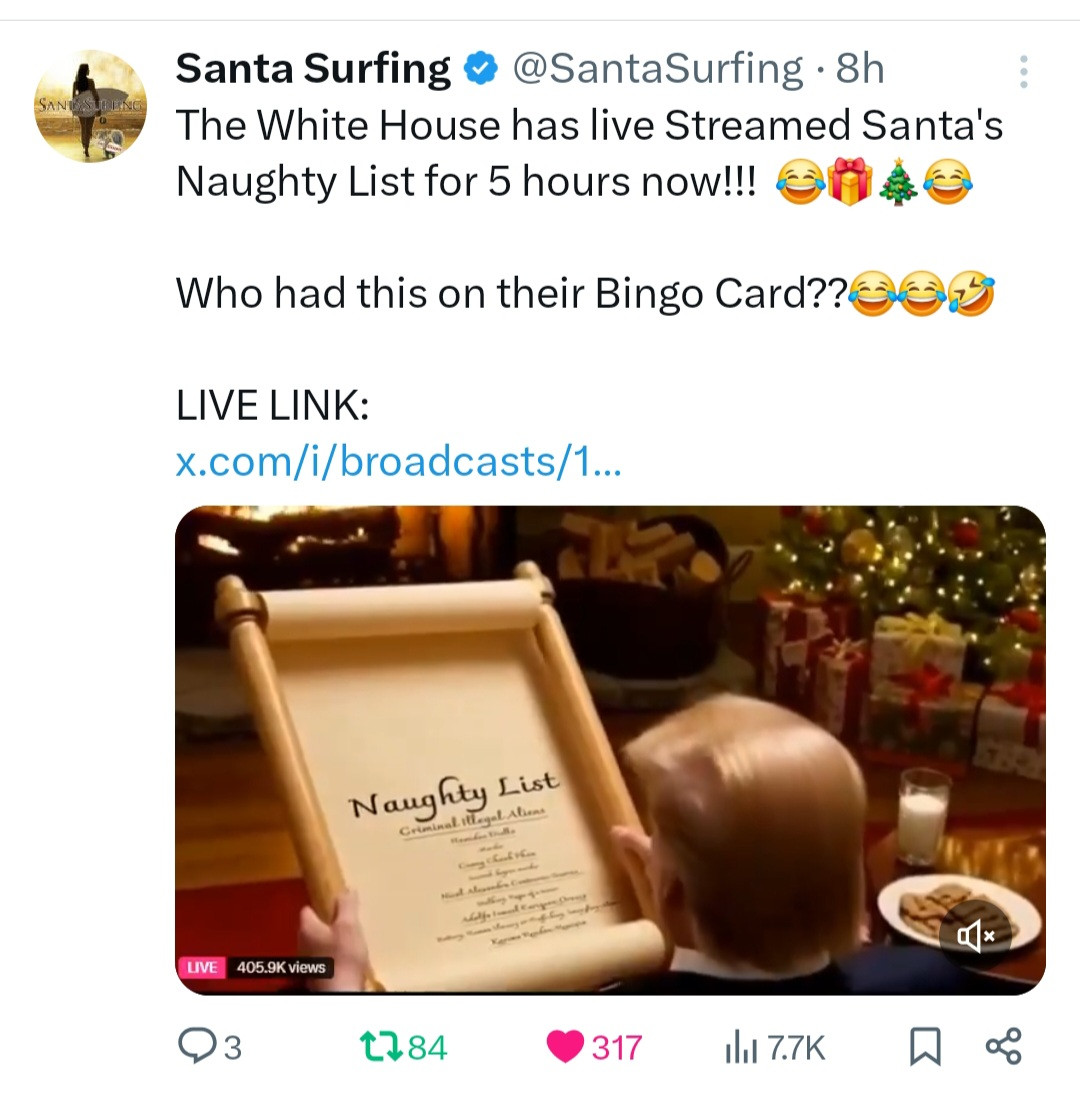This screenshot has width=1080, height=1095.
Task: Click the "8h" tweet timestamp
Action: [x=860, y=69]
